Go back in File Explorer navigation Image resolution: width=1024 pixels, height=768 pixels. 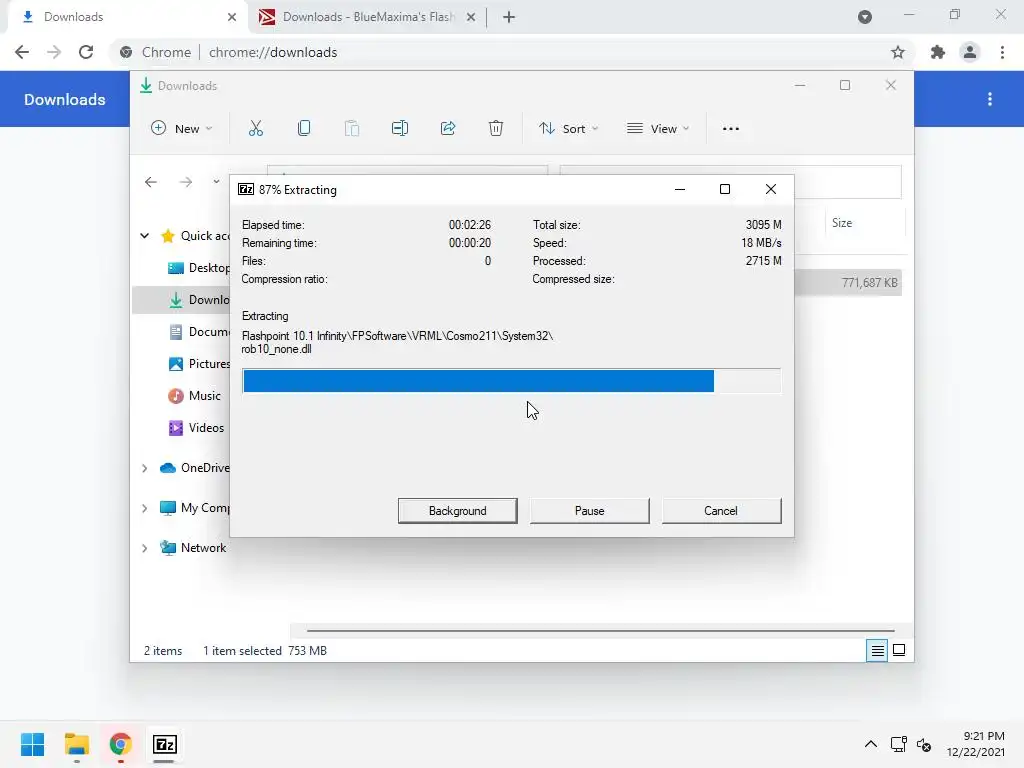[x=151, y=182]
